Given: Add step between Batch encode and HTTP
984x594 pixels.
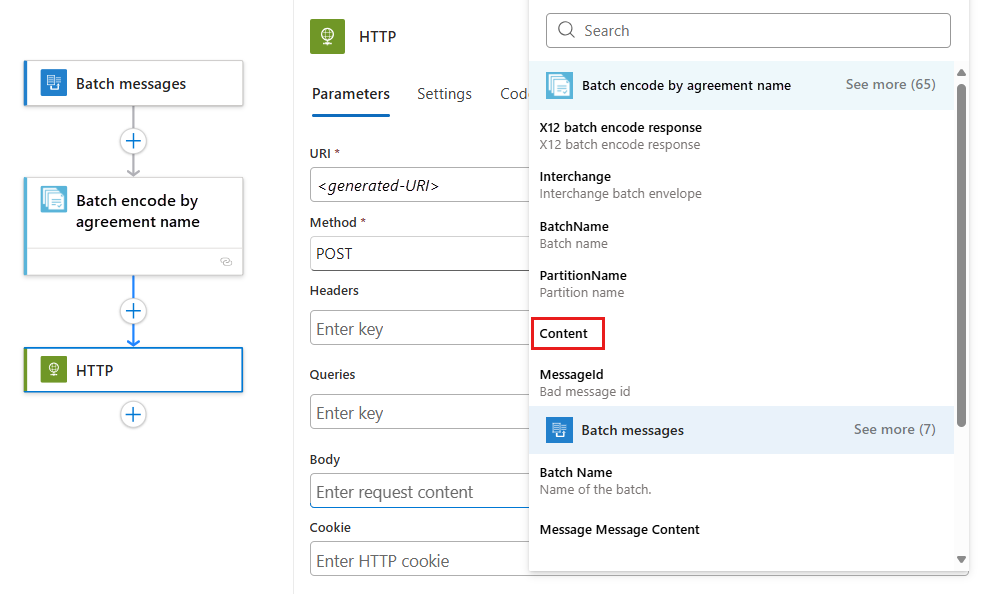Looking at the screenshot, I should click(x=134, y=311).
